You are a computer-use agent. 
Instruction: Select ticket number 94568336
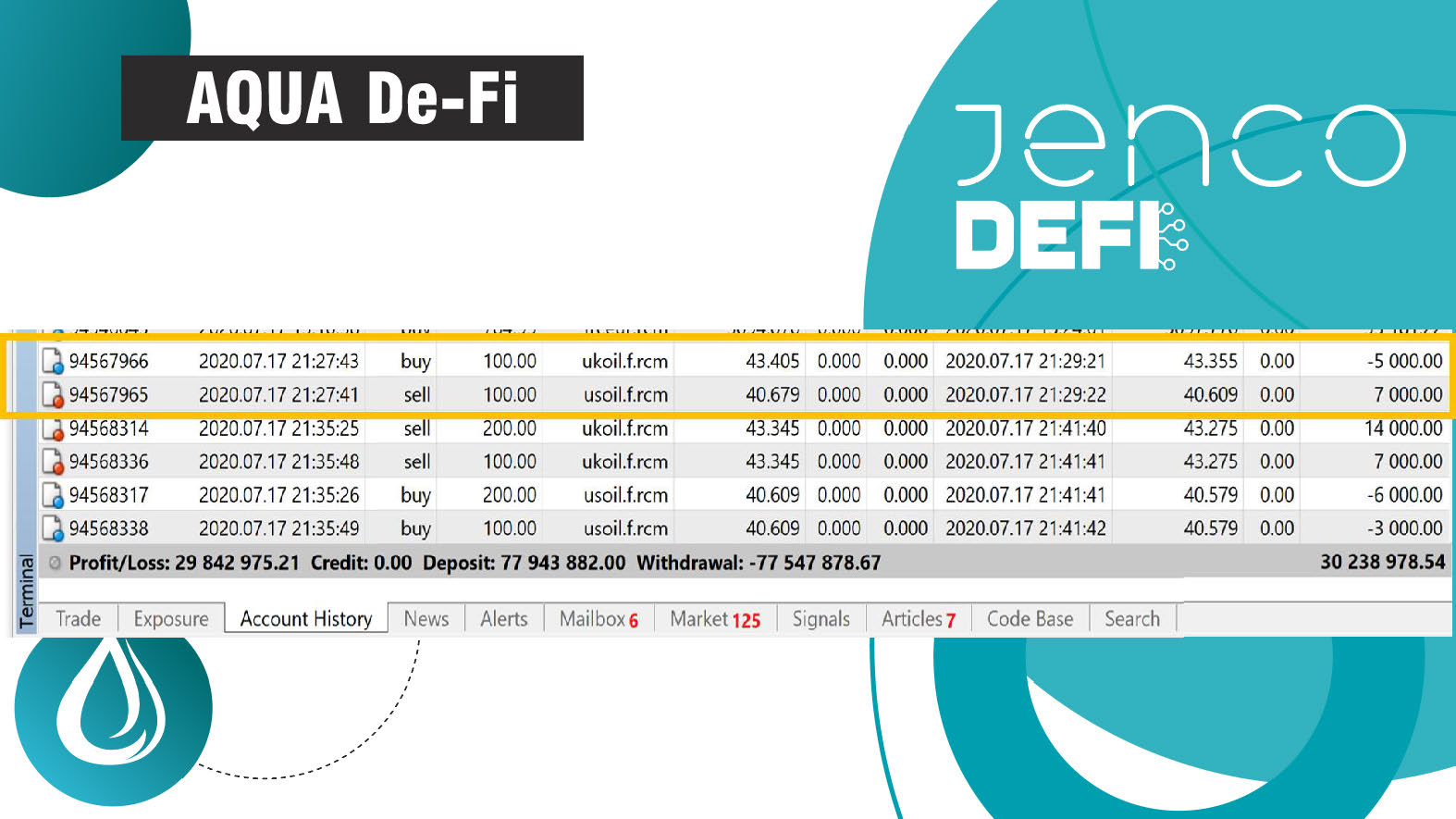[x=109, y=462]
